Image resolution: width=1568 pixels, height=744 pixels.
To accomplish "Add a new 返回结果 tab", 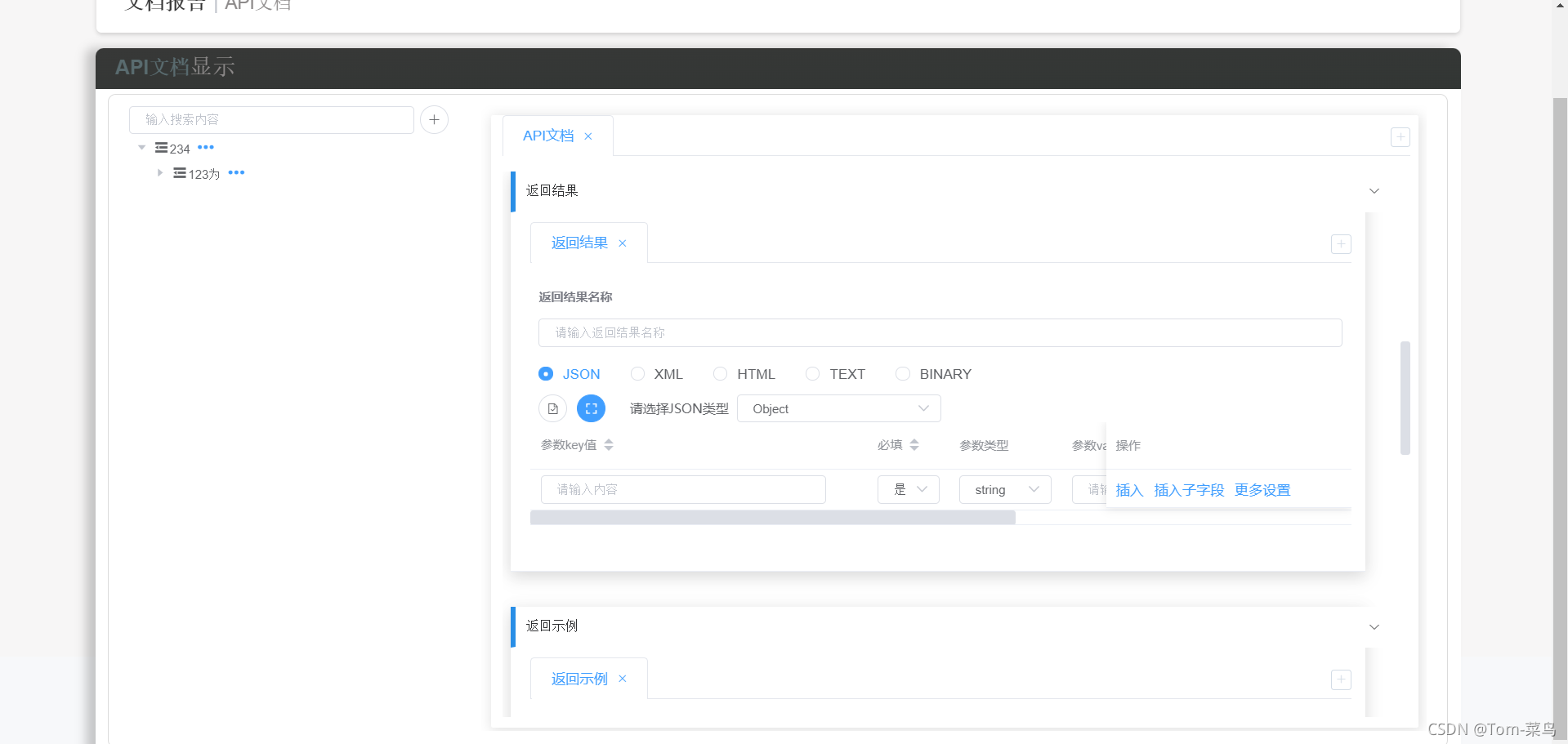I will (x=1341, y=244).
